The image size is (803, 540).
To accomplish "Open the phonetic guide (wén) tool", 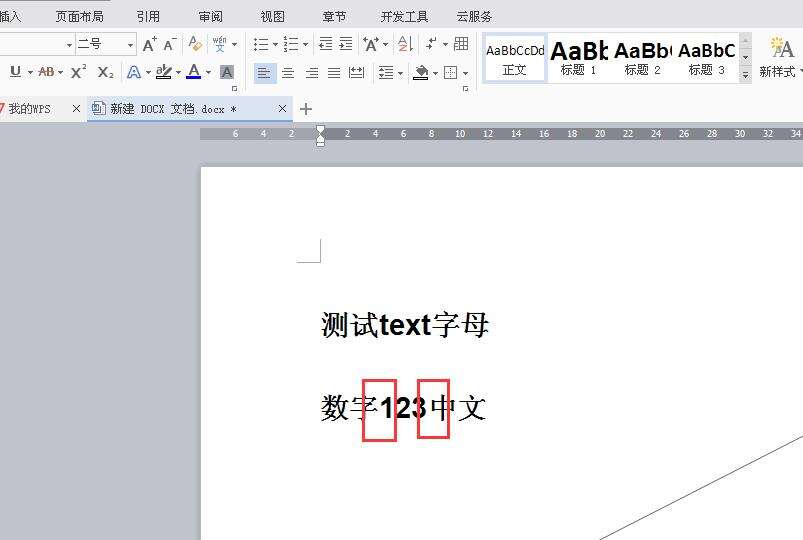I will click(219, 44).
